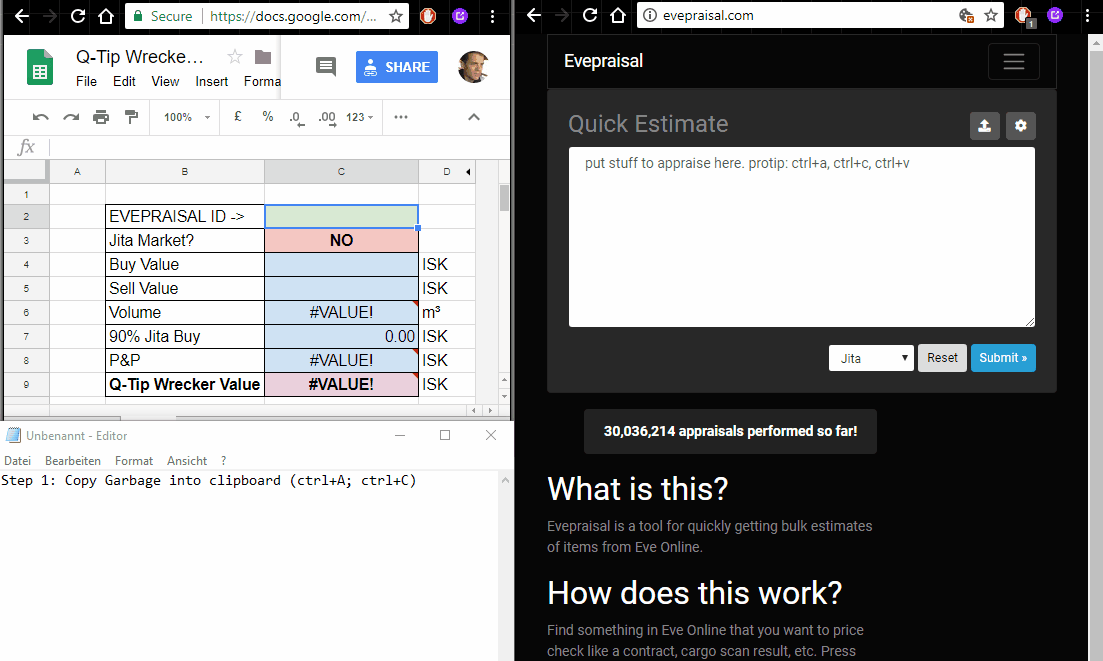Click the formula bar in Sheets
This screenshot has width=1103, height=661.
tap(278, 147)
